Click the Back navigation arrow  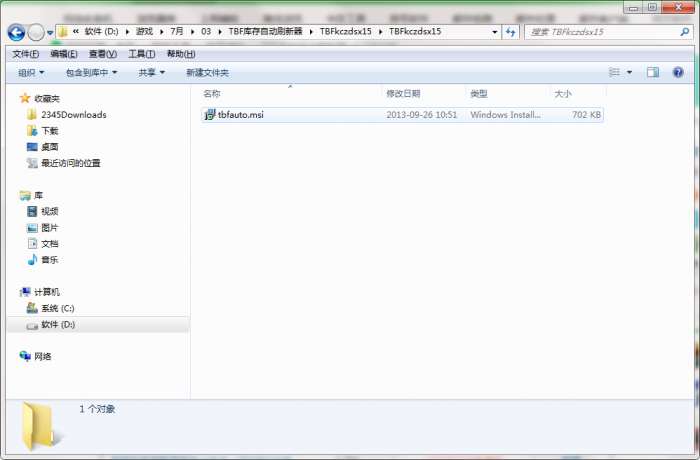tap(16, 32)
